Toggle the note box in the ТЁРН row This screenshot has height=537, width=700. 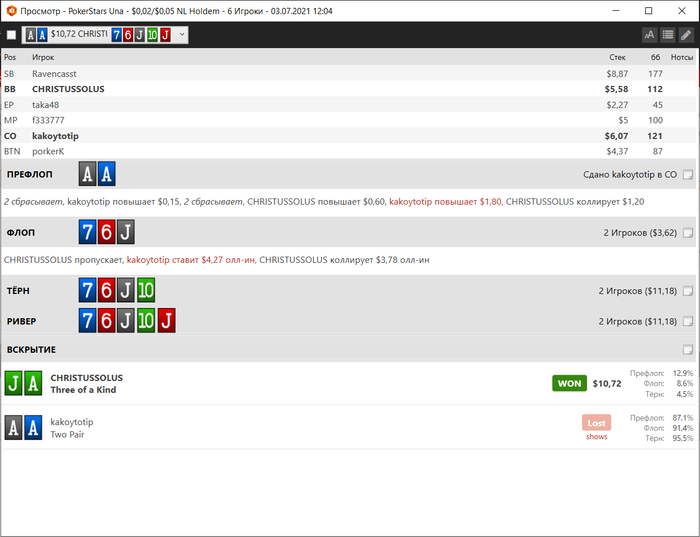(x=688, y=291)
